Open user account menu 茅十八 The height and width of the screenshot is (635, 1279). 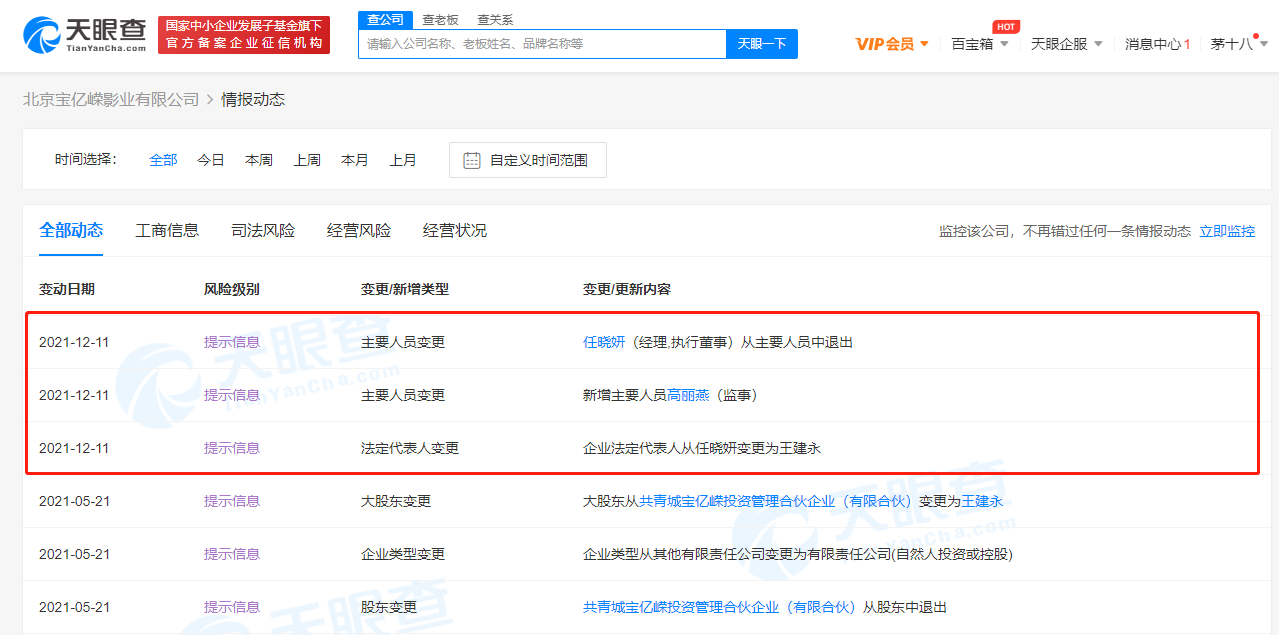1238,44
